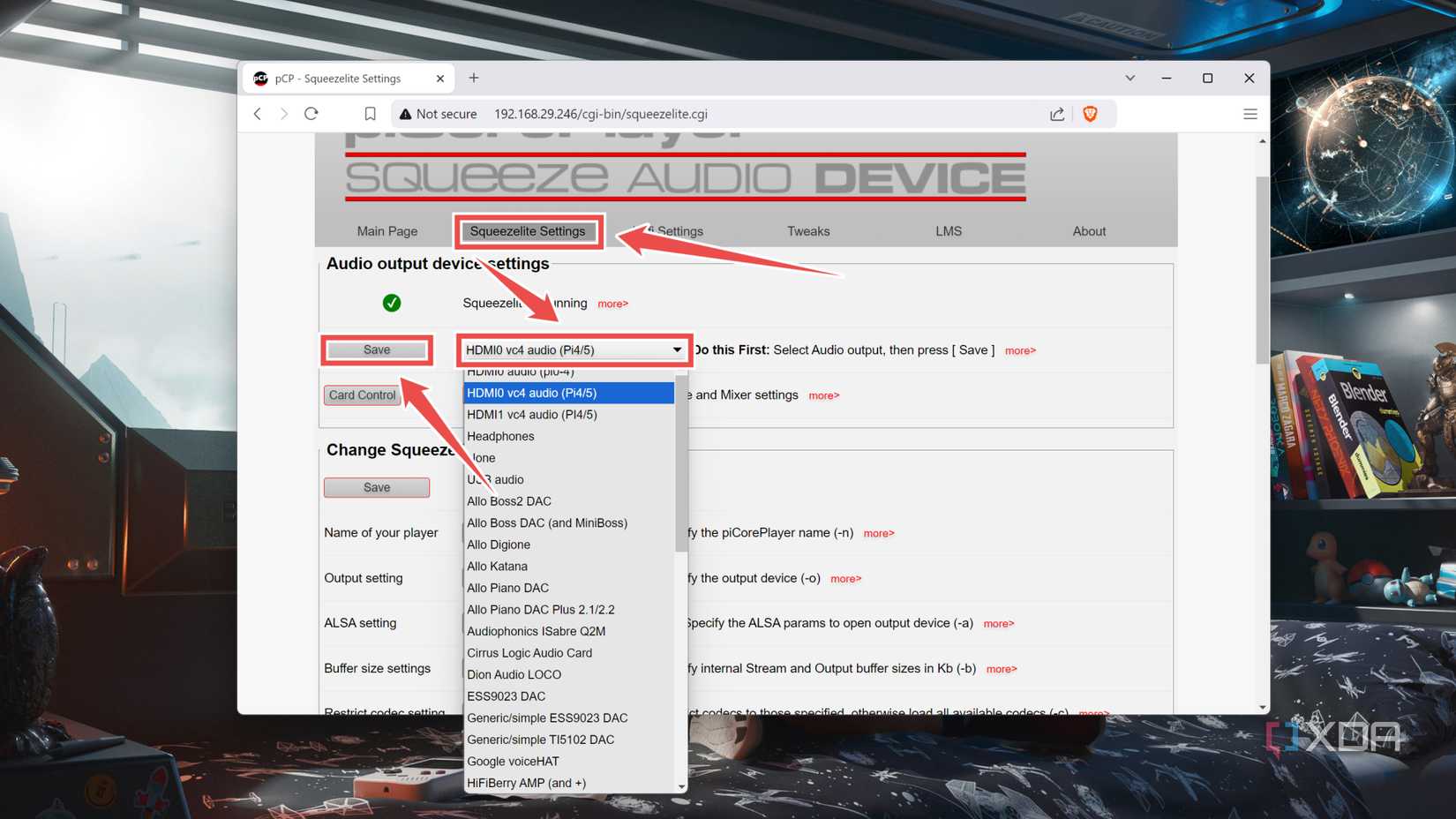Click more> next to Squeezelite running
Viewport: 1456px width, 819px height.
tap(612, 304)
